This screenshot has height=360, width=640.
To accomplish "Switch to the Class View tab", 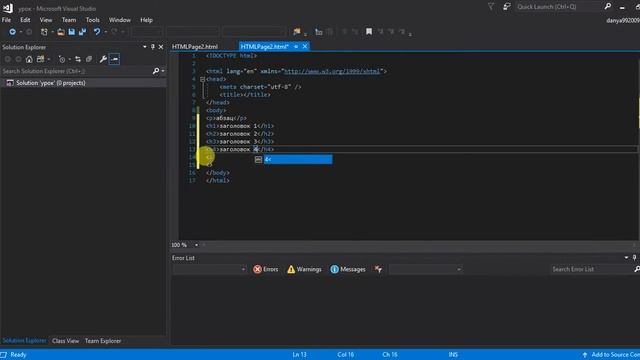I will (65, 341).
